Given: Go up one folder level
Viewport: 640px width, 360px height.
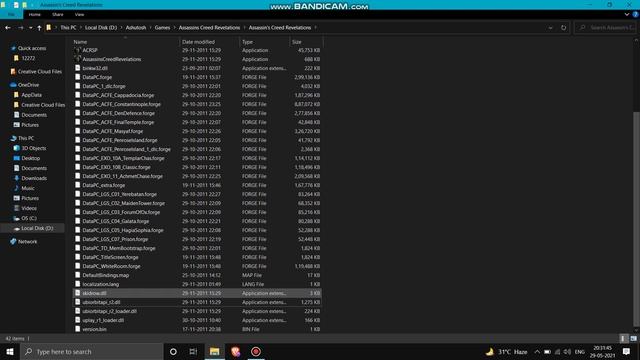Looking at the screenshot, I should (x=39, y=28).
